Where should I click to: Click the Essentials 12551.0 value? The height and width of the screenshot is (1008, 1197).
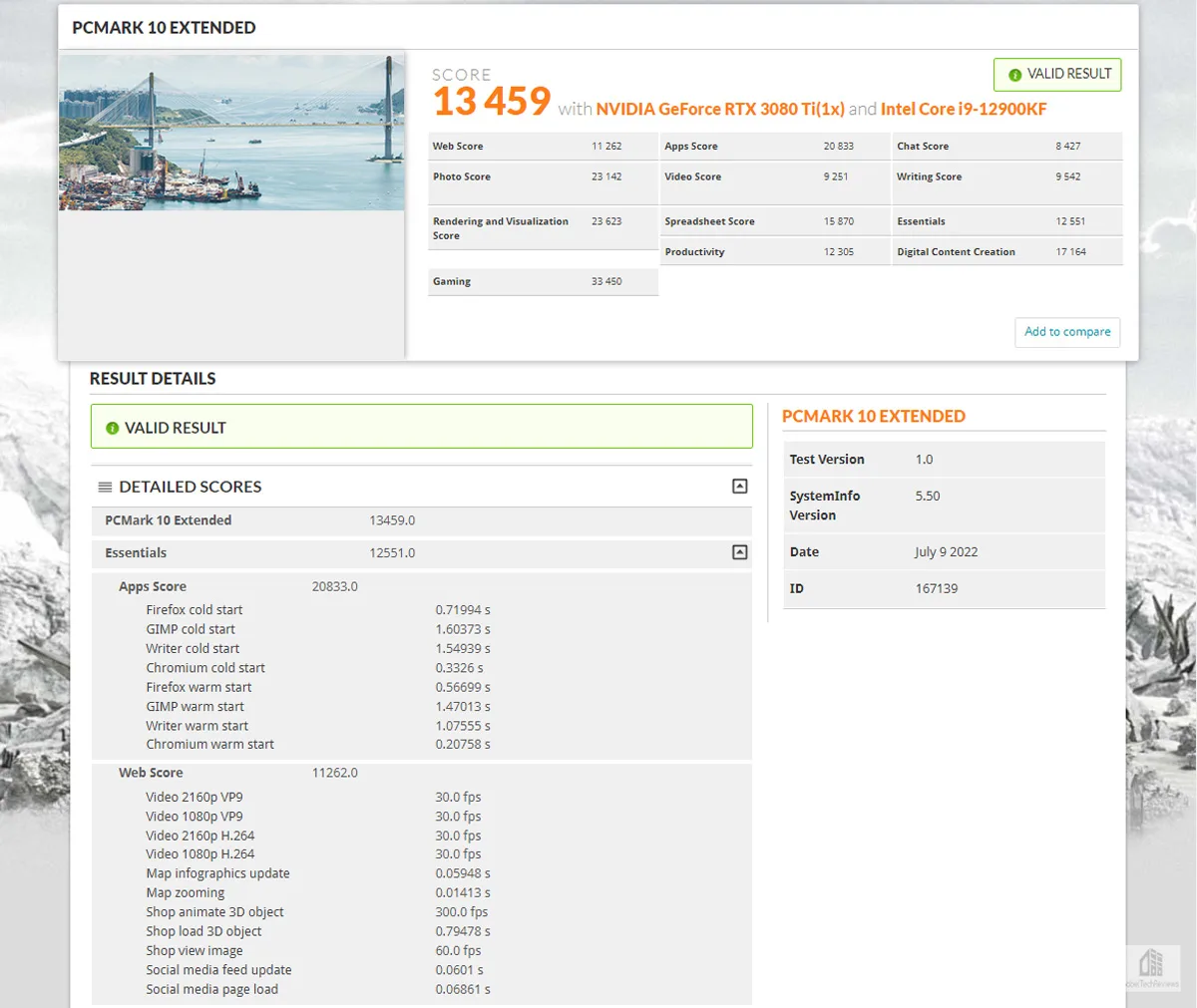(392, 553)
